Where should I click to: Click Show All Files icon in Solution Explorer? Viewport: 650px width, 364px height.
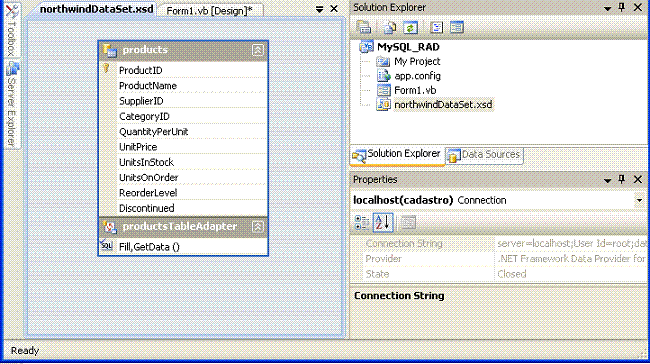click(389, 27)
